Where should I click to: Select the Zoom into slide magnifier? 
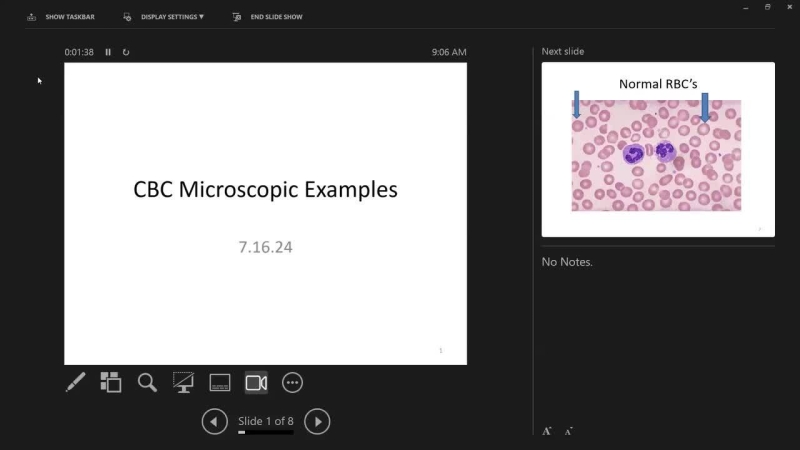click(x=147, y=382)
